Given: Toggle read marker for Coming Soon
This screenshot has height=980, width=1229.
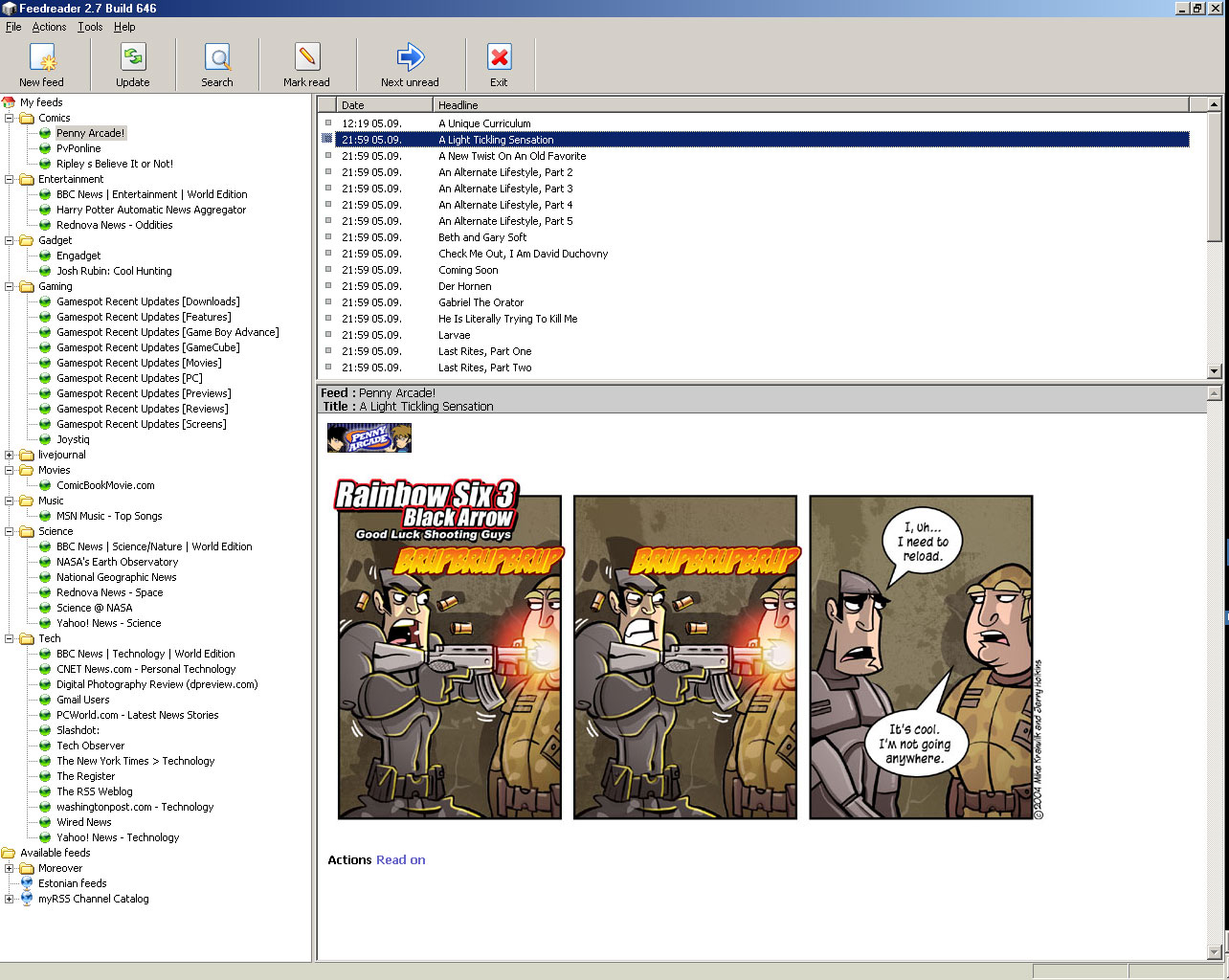Looking at the screenshot, I should [328, 270].
